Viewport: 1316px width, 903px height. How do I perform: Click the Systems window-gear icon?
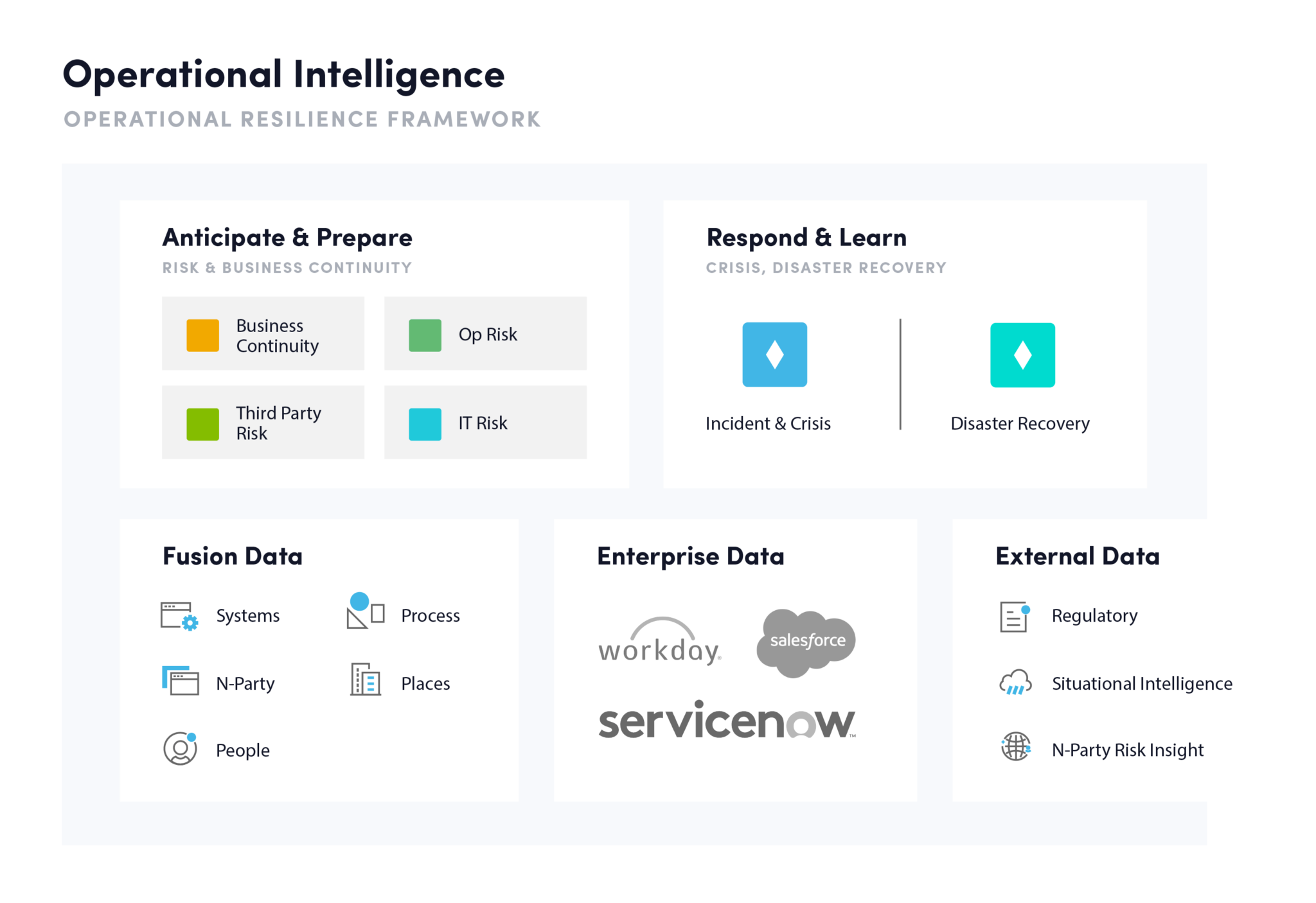click(179, 616)
